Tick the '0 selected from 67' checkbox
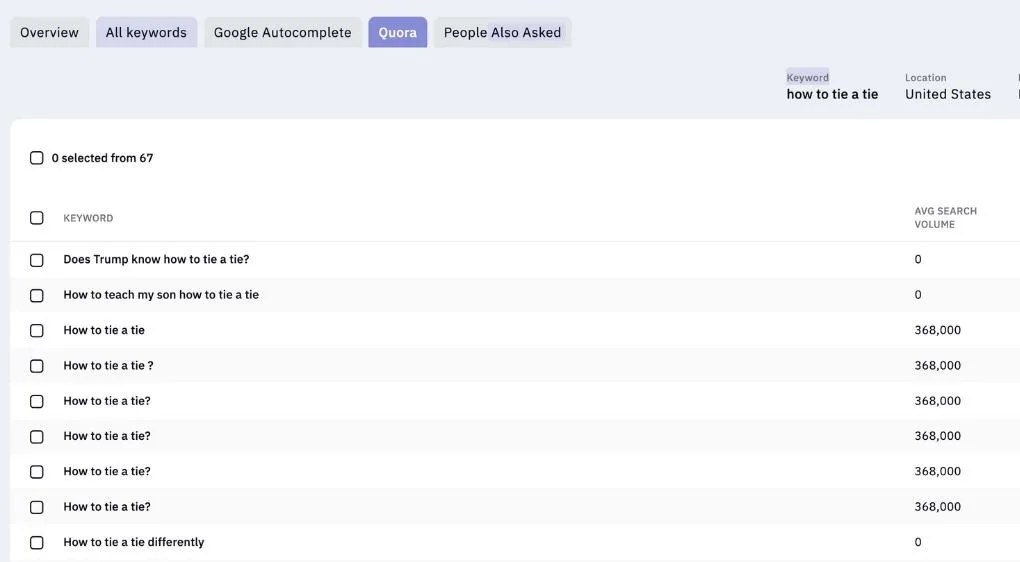Viewport: 1020px width, 562px height. pos(36,158)
